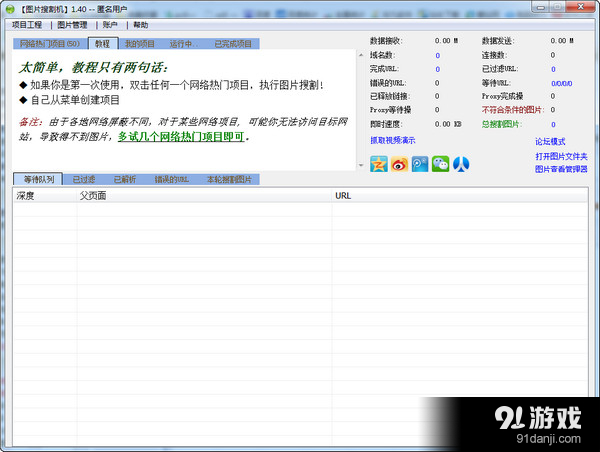Open 图片查看管理器 link

pos(561,169)
